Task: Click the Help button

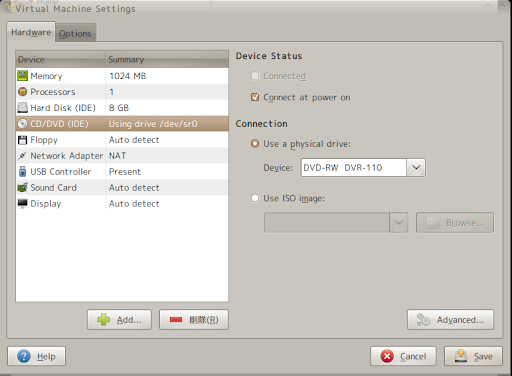Action: [x=37, y=356]
